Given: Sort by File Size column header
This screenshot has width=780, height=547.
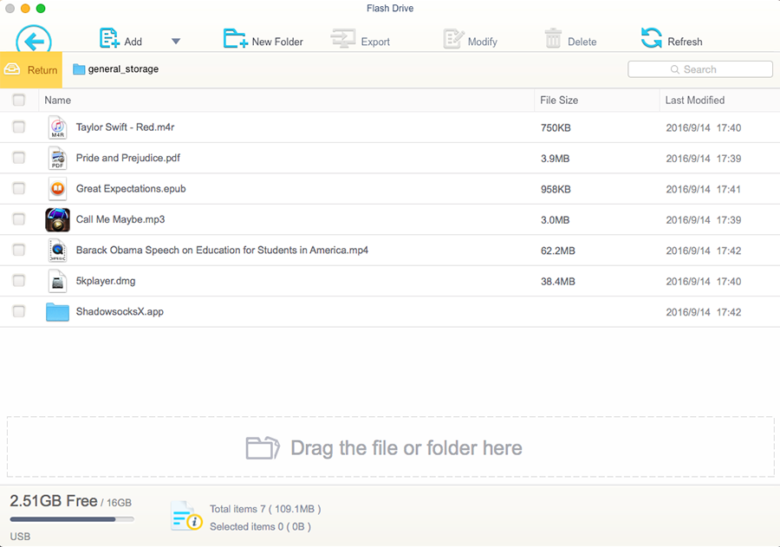Looking at the screenshot, I should [559, 100].
